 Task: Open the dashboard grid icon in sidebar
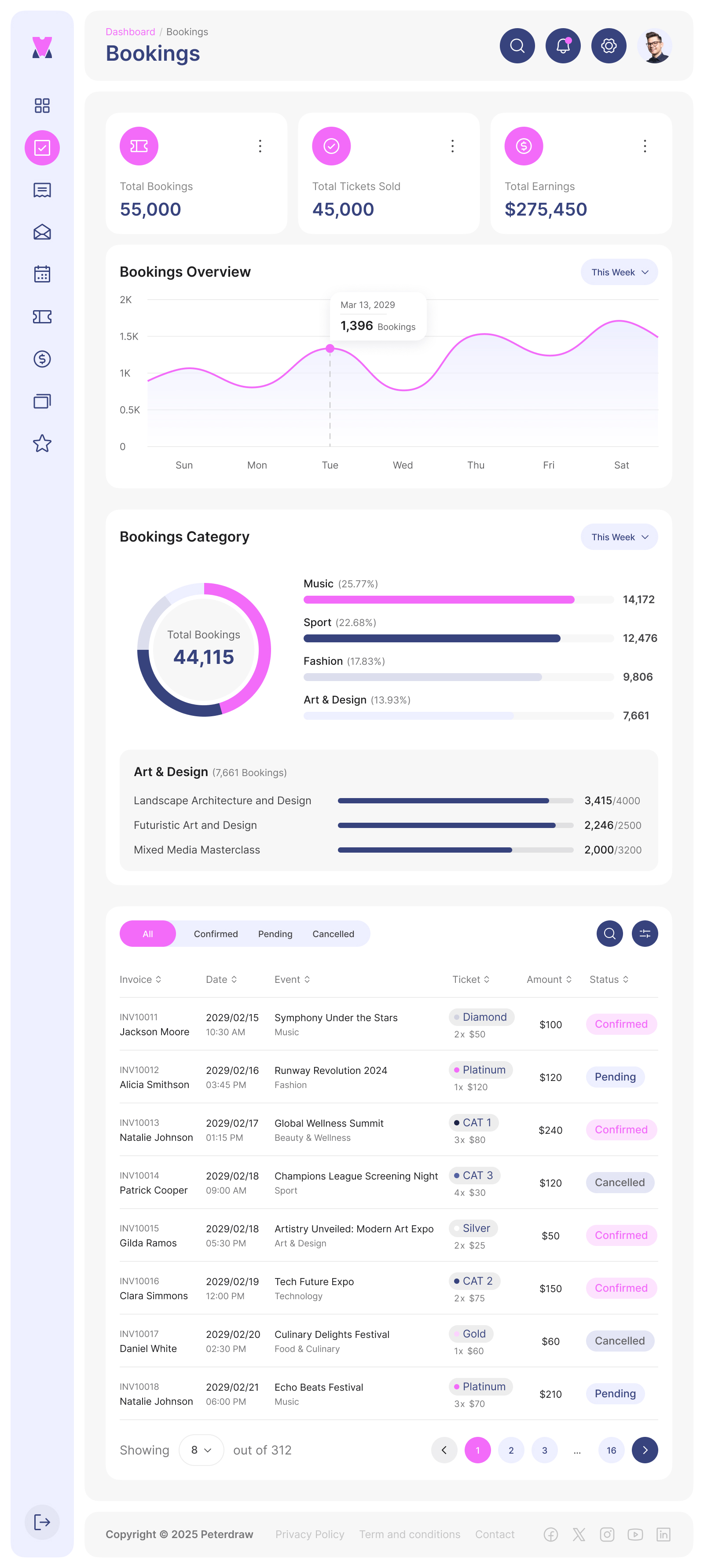[41, 105]
